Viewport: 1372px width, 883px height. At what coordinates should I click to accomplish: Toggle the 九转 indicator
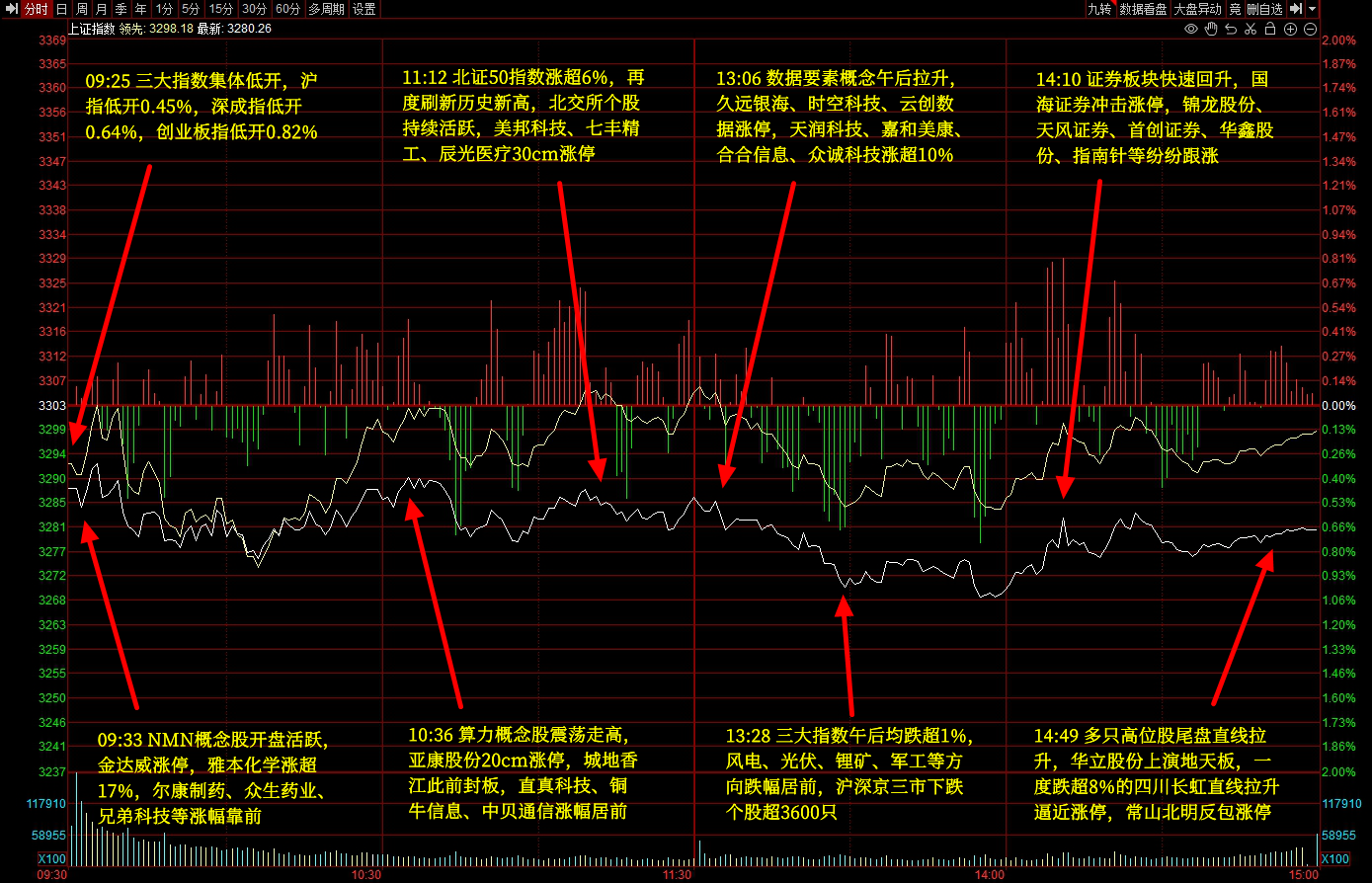tap(1099, 9)
